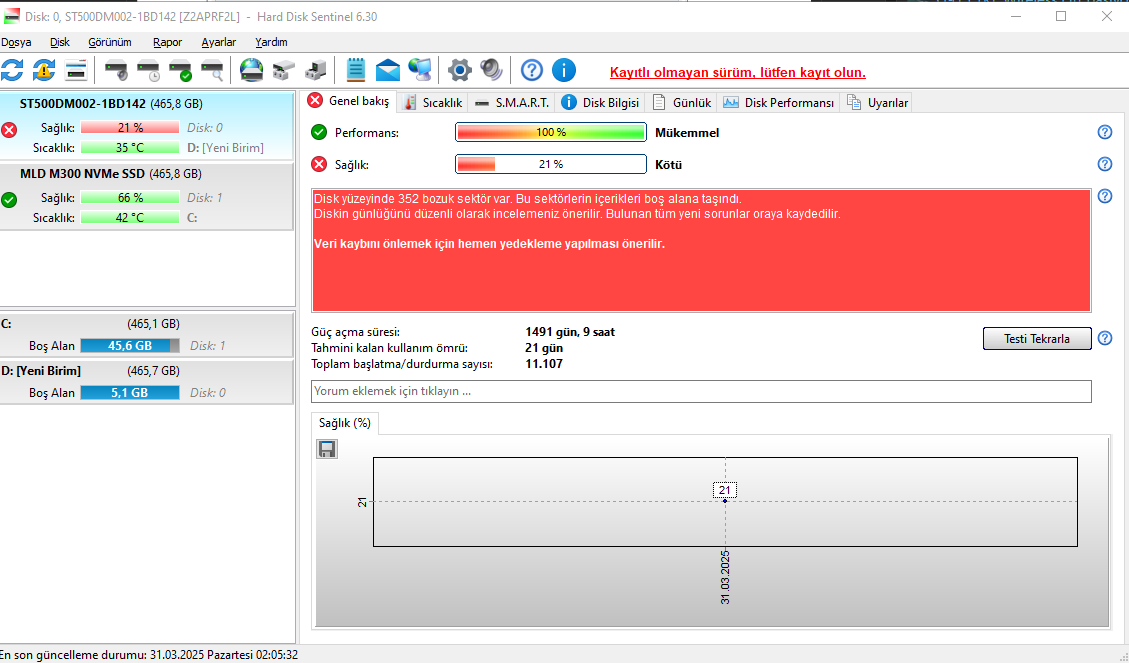Click the speaker sound toolbar icon
Image resolution: width=1129 pixels, height=663 pixels.
[491, 71]
